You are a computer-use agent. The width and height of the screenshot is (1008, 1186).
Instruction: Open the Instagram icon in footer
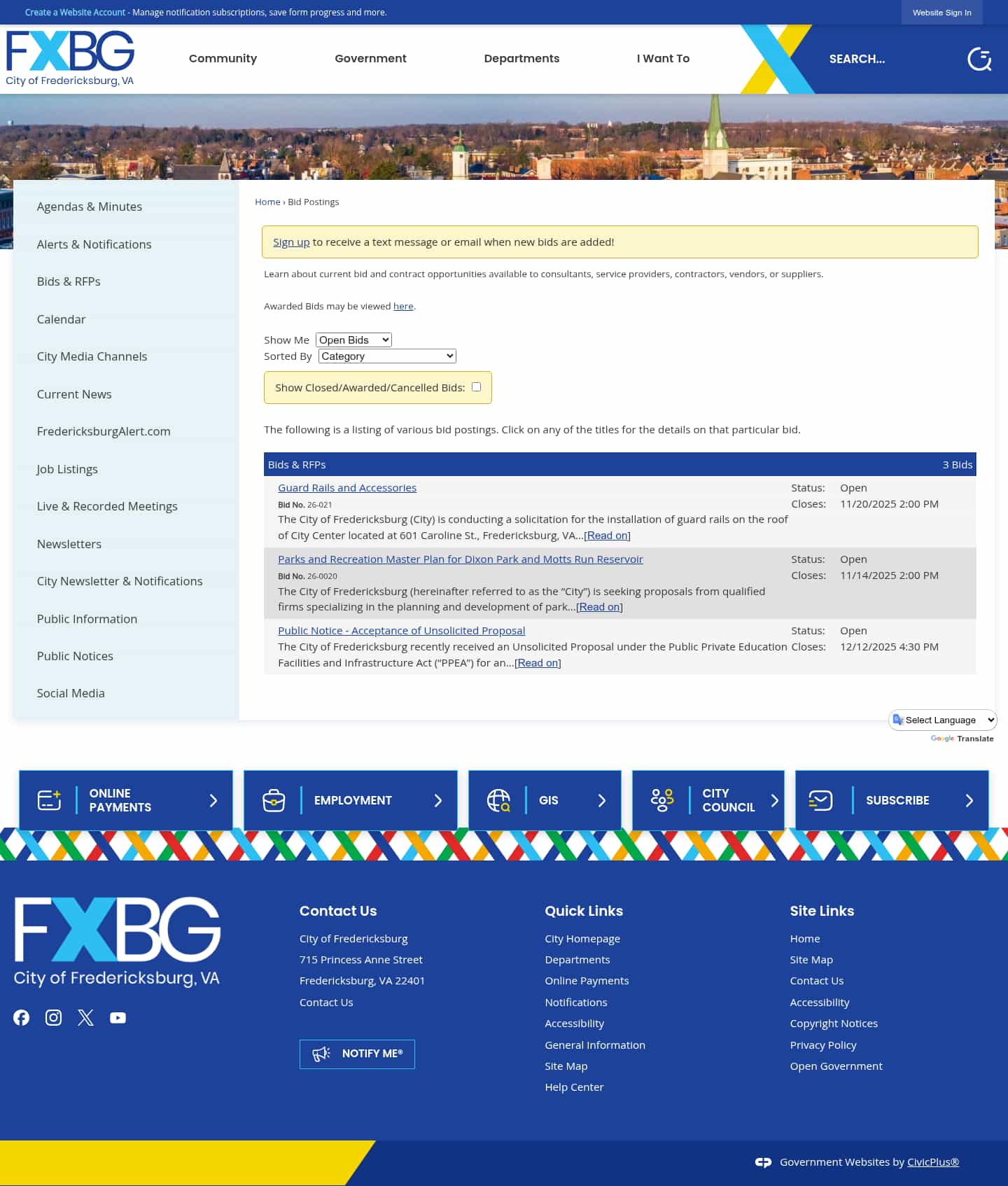tap(54, 1017)
